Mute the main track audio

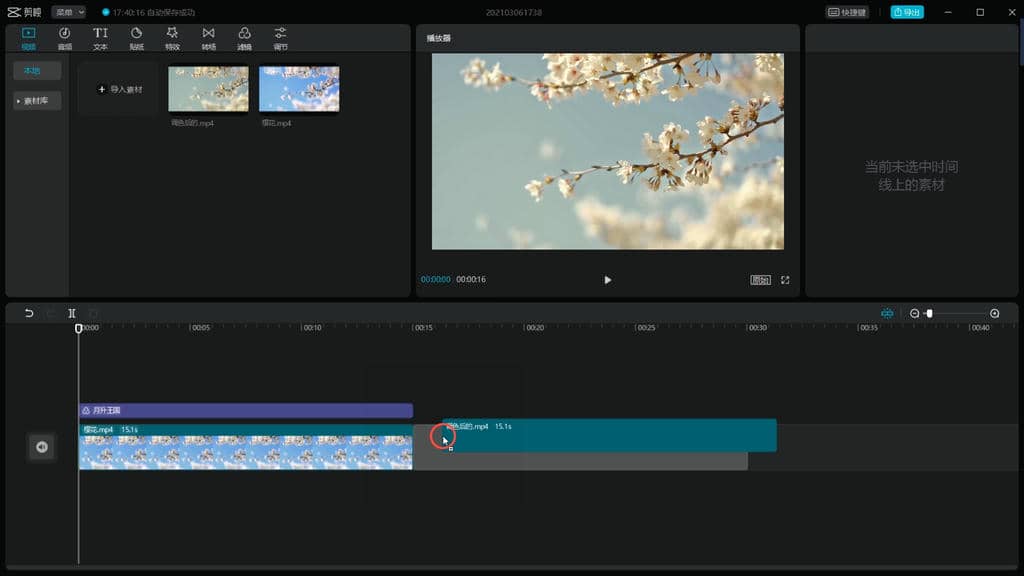pyautogui.click(x=42, y=447)
